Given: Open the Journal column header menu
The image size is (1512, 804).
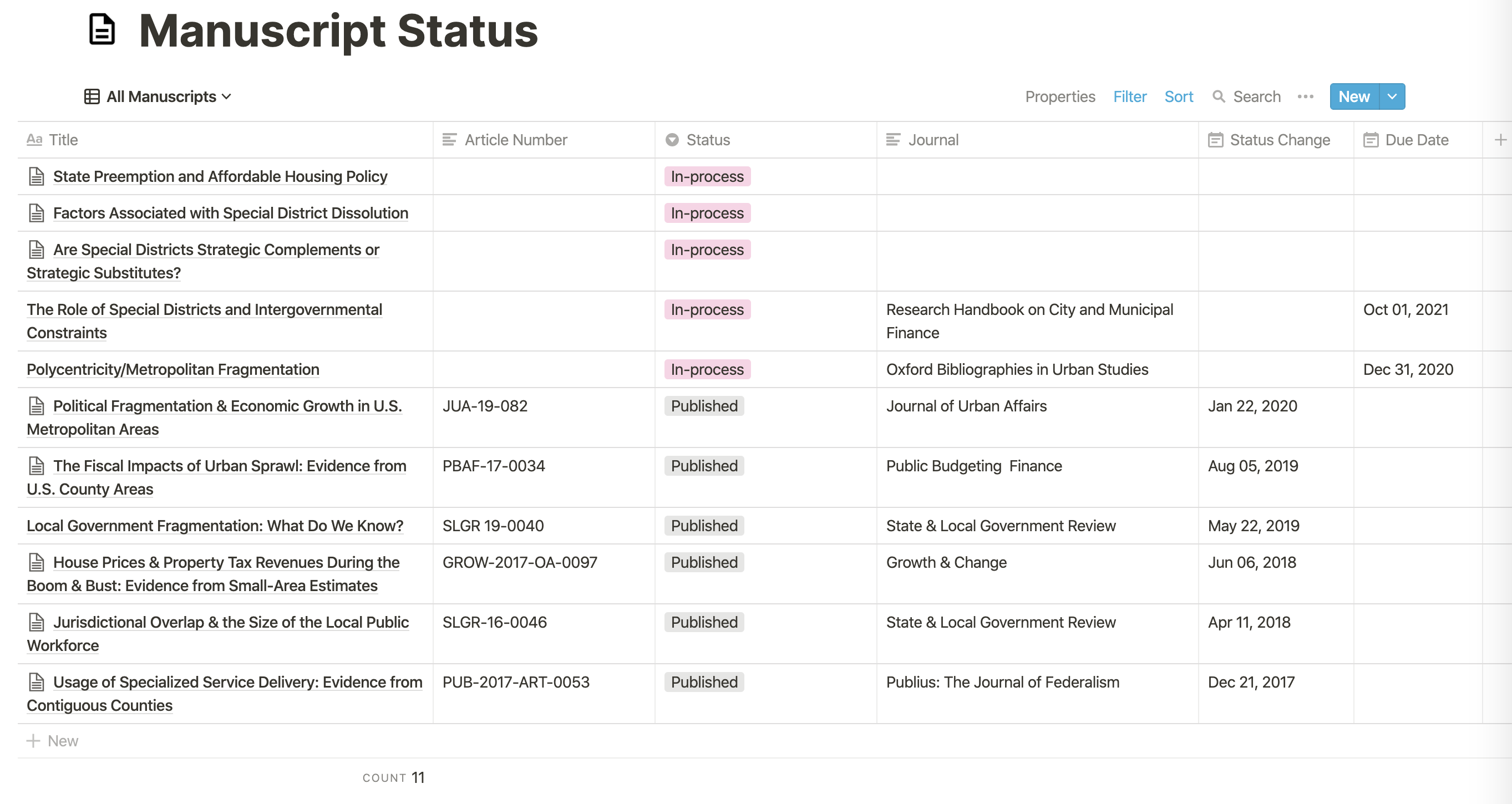Looking at the screenshot, I should [x=933, y=140].
